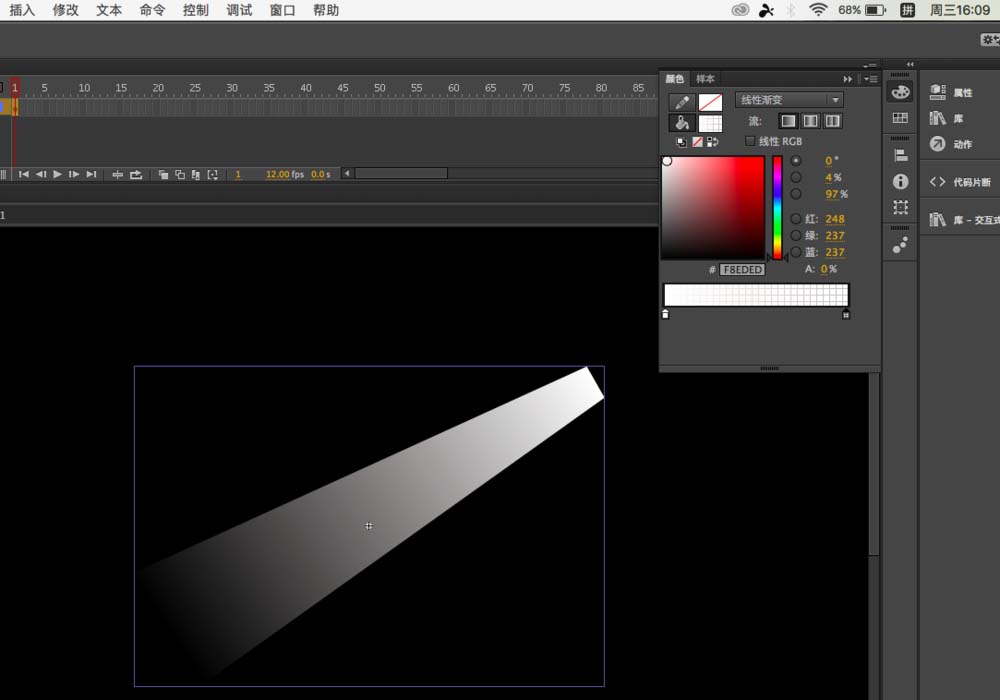The width and height of the screenshot is (1000, 700).
Task: Switch to the 样本 tab
Action: pos(705,79)
